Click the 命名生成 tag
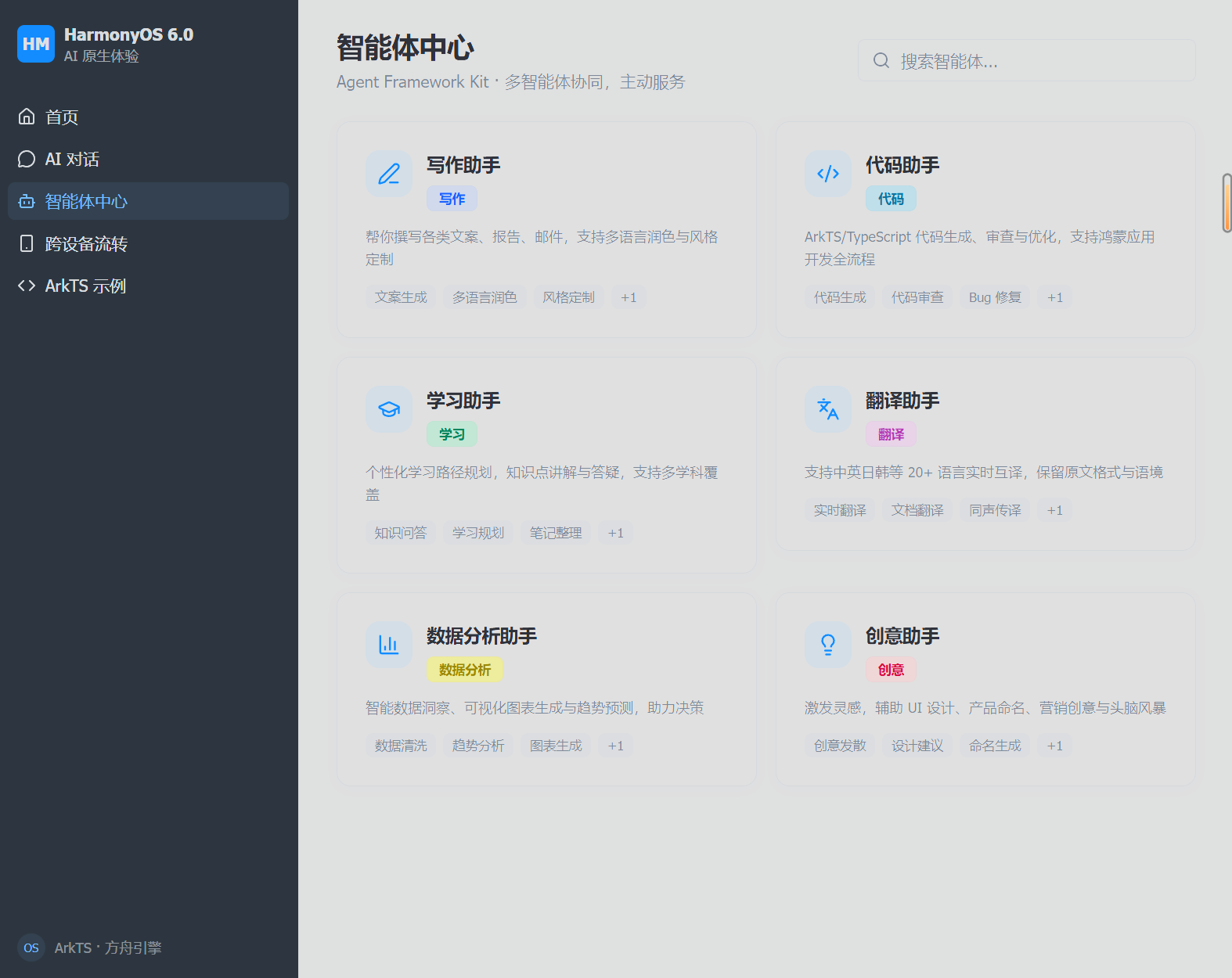 pos(995,746)
